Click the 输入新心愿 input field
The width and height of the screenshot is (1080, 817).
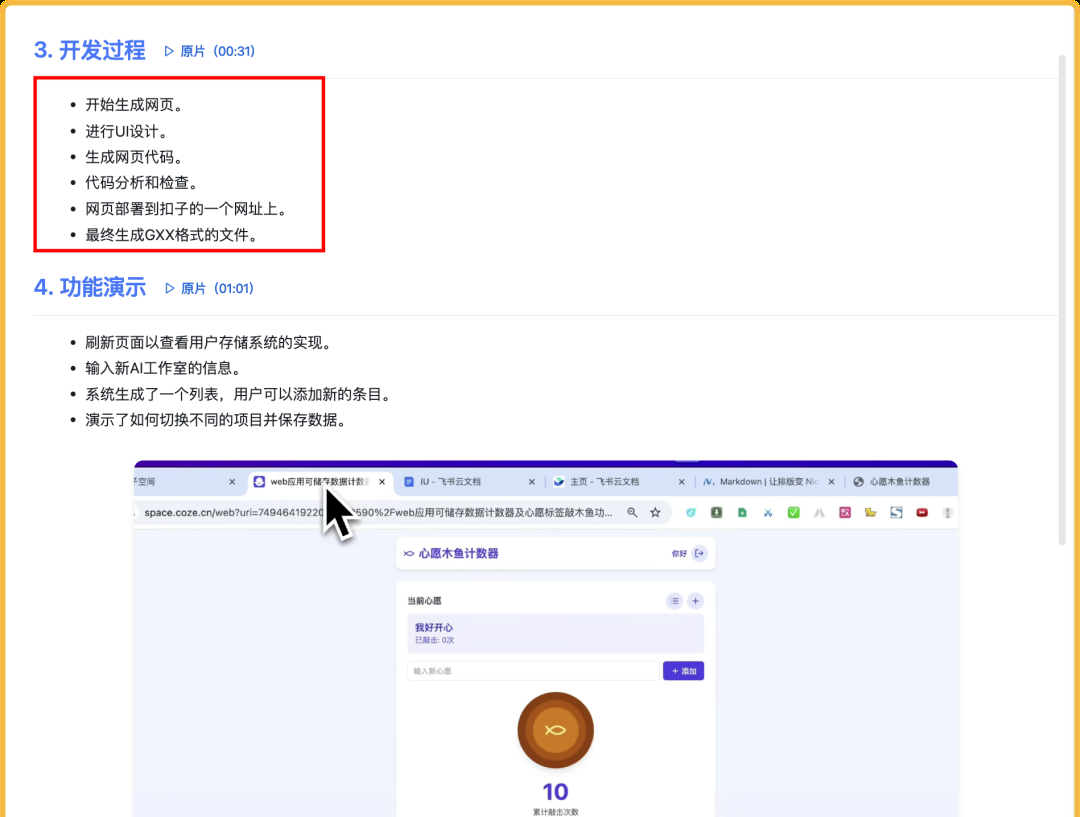click(x=533, y=671)
